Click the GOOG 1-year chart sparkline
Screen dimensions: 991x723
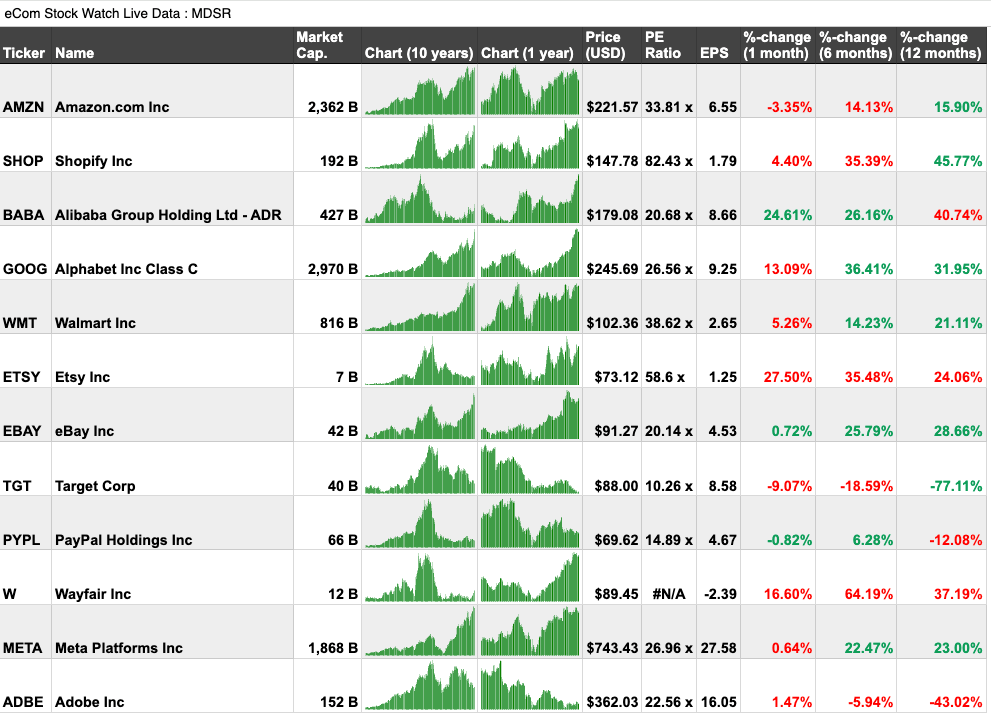coord(530,254)
